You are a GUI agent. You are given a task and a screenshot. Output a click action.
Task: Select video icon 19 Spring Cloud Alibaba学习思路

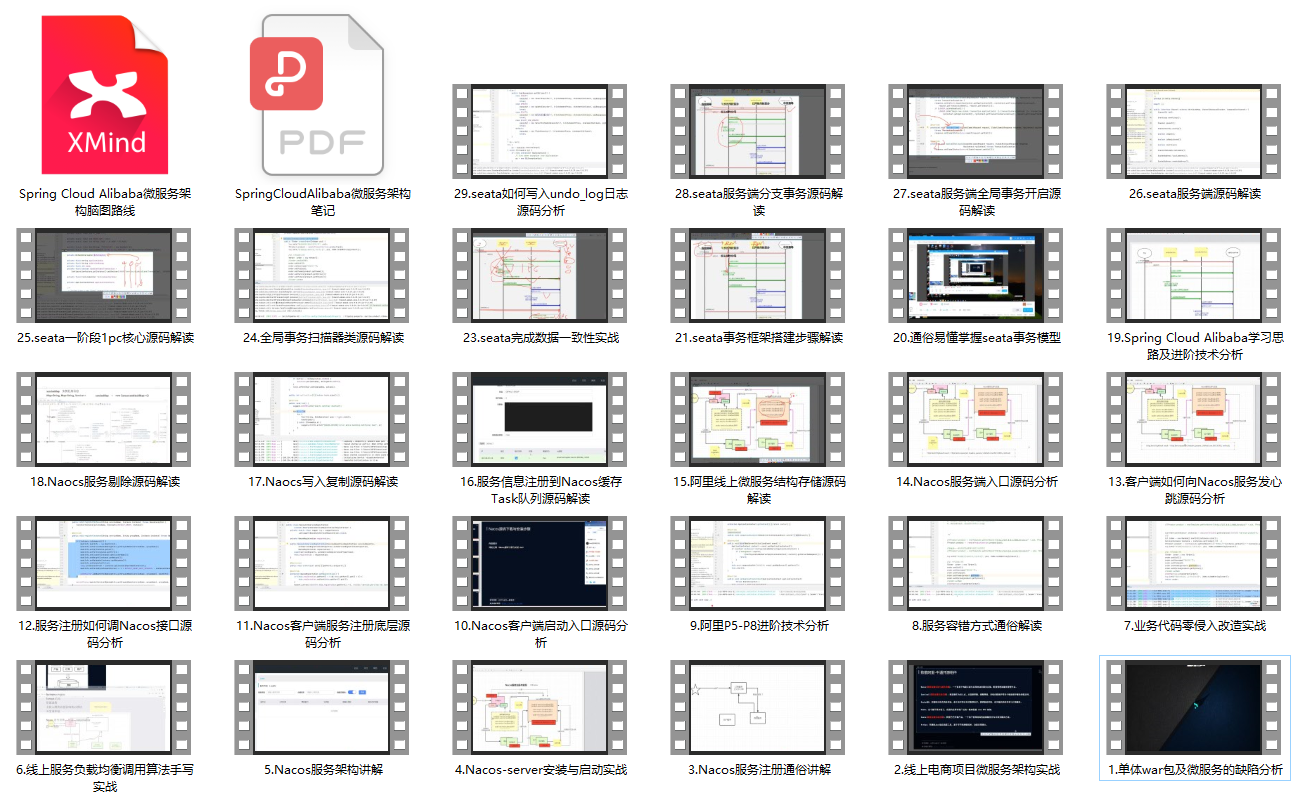click(1195, 275)
